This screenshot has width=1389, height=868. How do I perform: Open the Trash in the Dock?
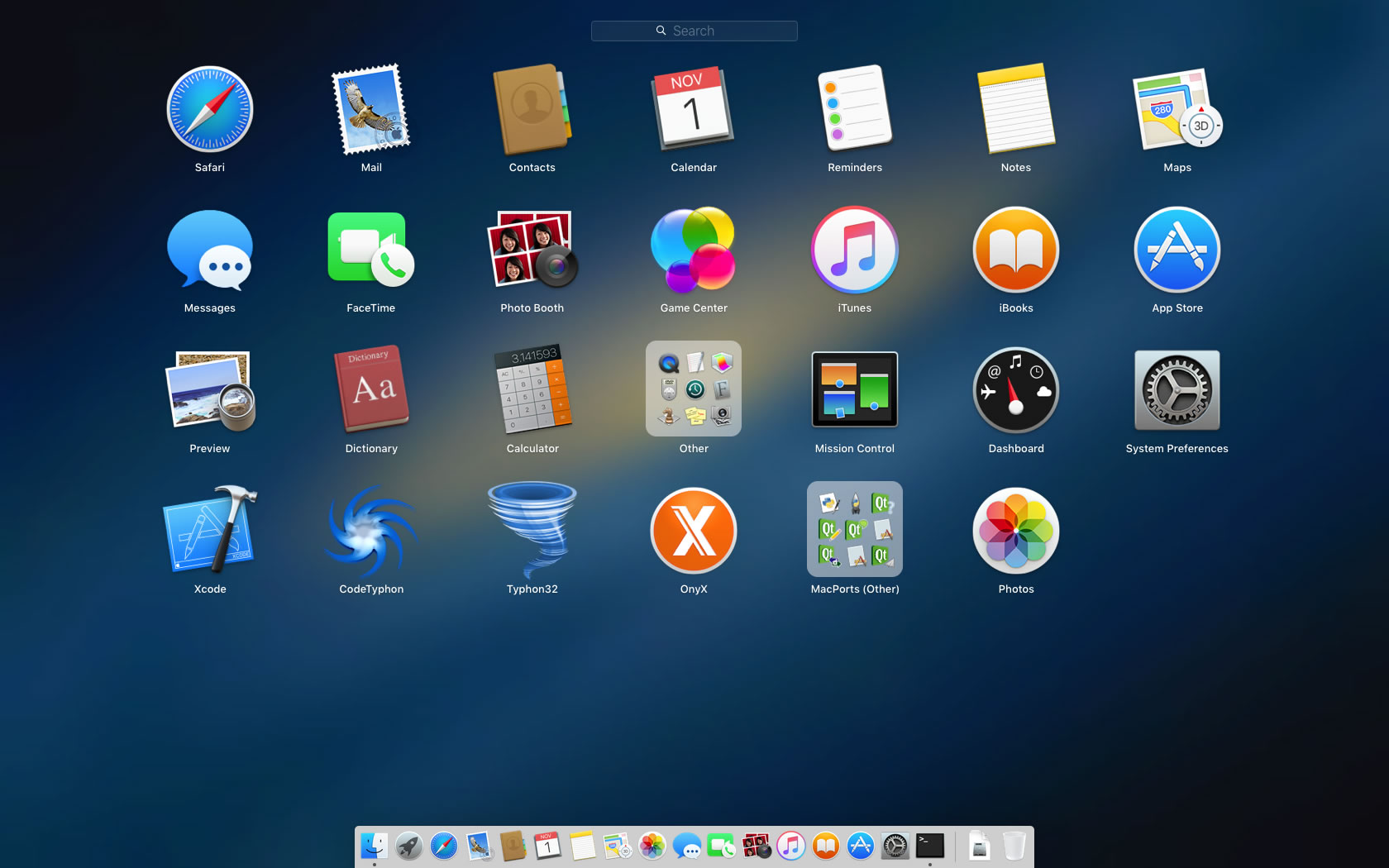click(1014, 846)
